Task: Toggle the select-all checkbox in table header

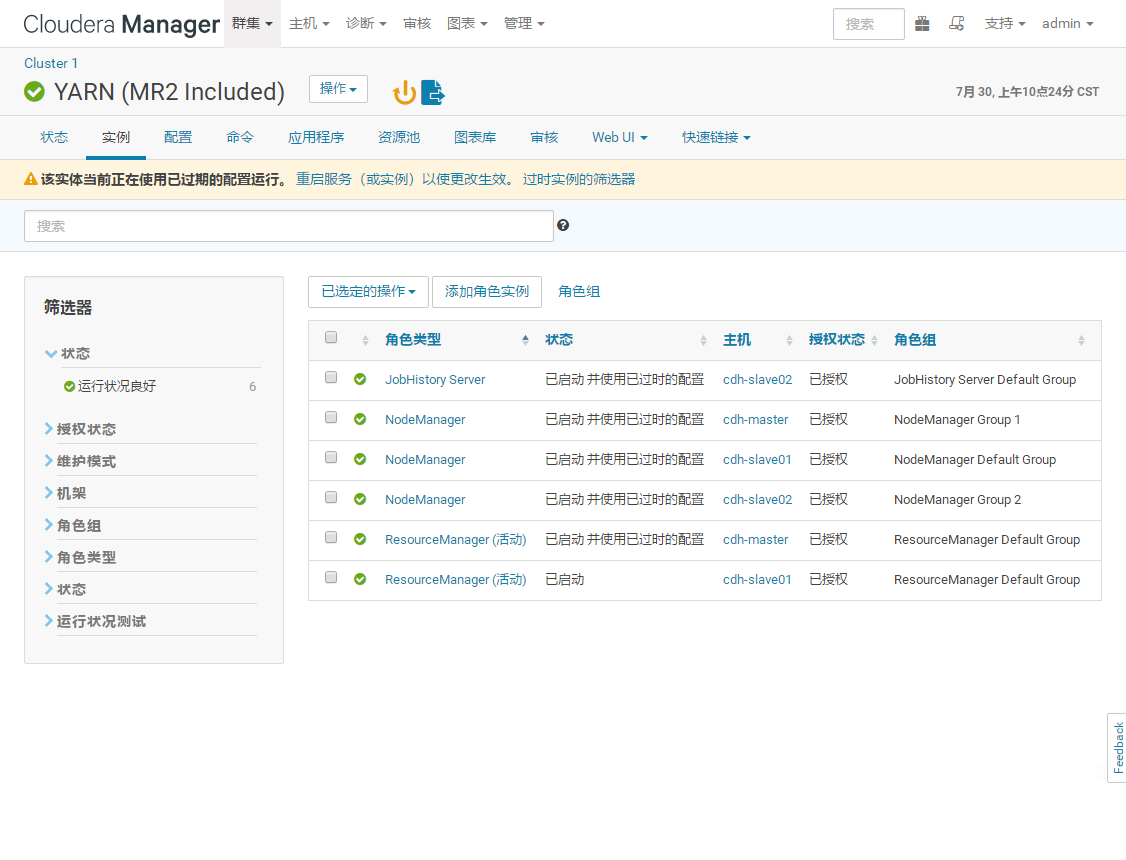Action: (x=331, y=337)
